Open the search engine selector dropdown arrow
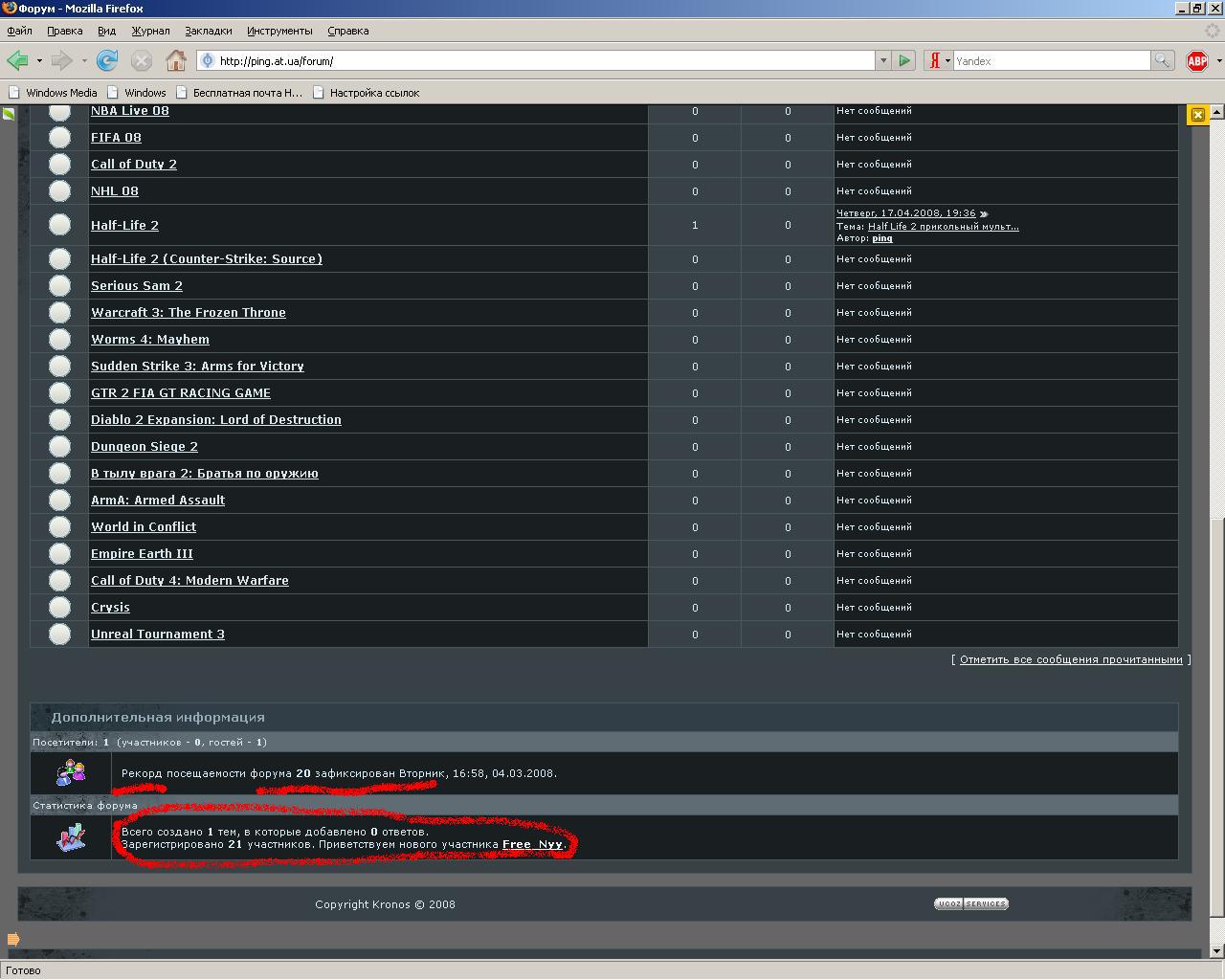 (x=947, y=60)
